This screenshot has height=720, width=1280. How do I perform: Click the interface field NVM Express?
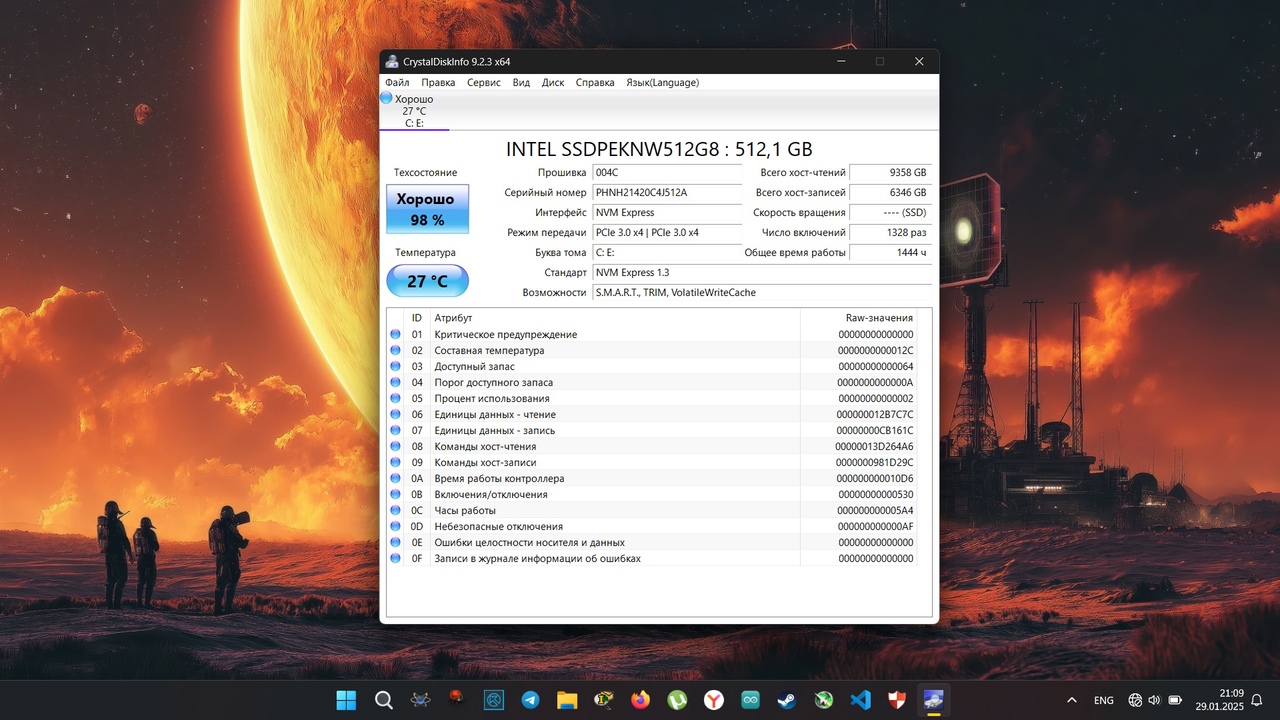(x=667, y=212)
